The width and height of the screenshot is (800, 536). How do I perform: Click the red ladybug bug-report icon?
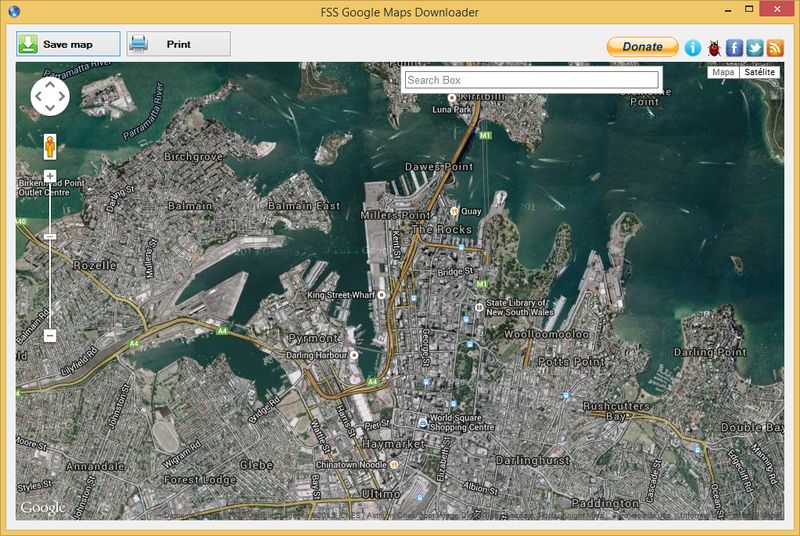[x=714, y=48]
